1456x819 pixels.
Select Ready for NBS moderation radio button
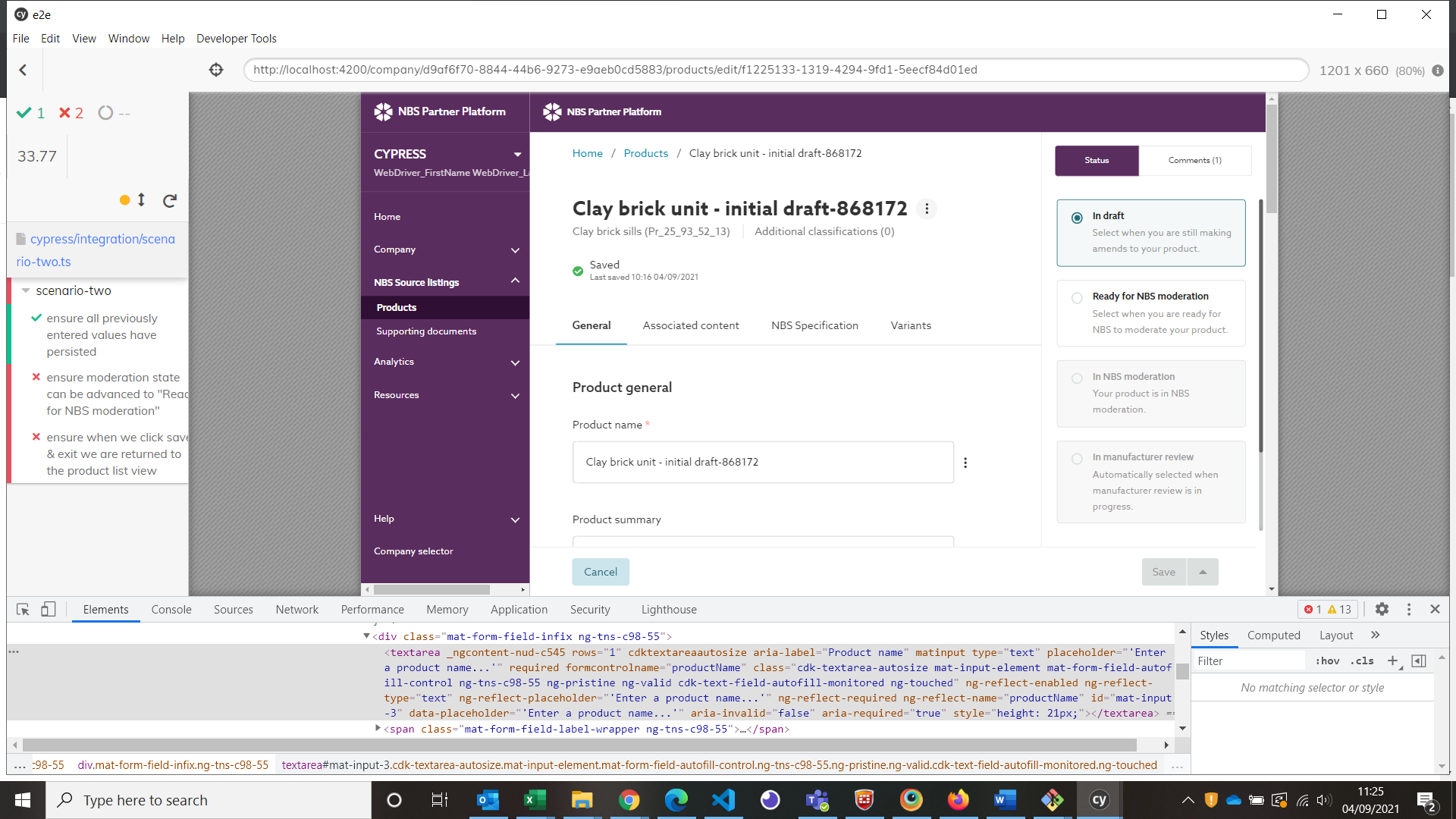(1077, 298)
